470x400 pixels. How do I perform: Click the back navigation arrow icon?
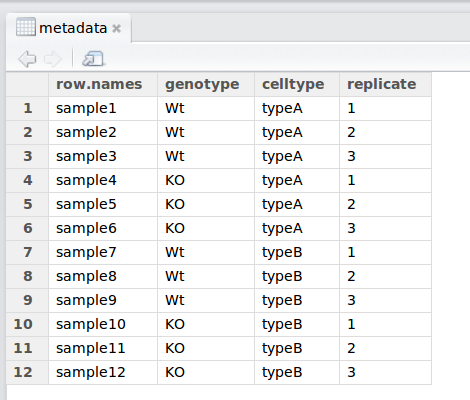click(x=27, y=59)
